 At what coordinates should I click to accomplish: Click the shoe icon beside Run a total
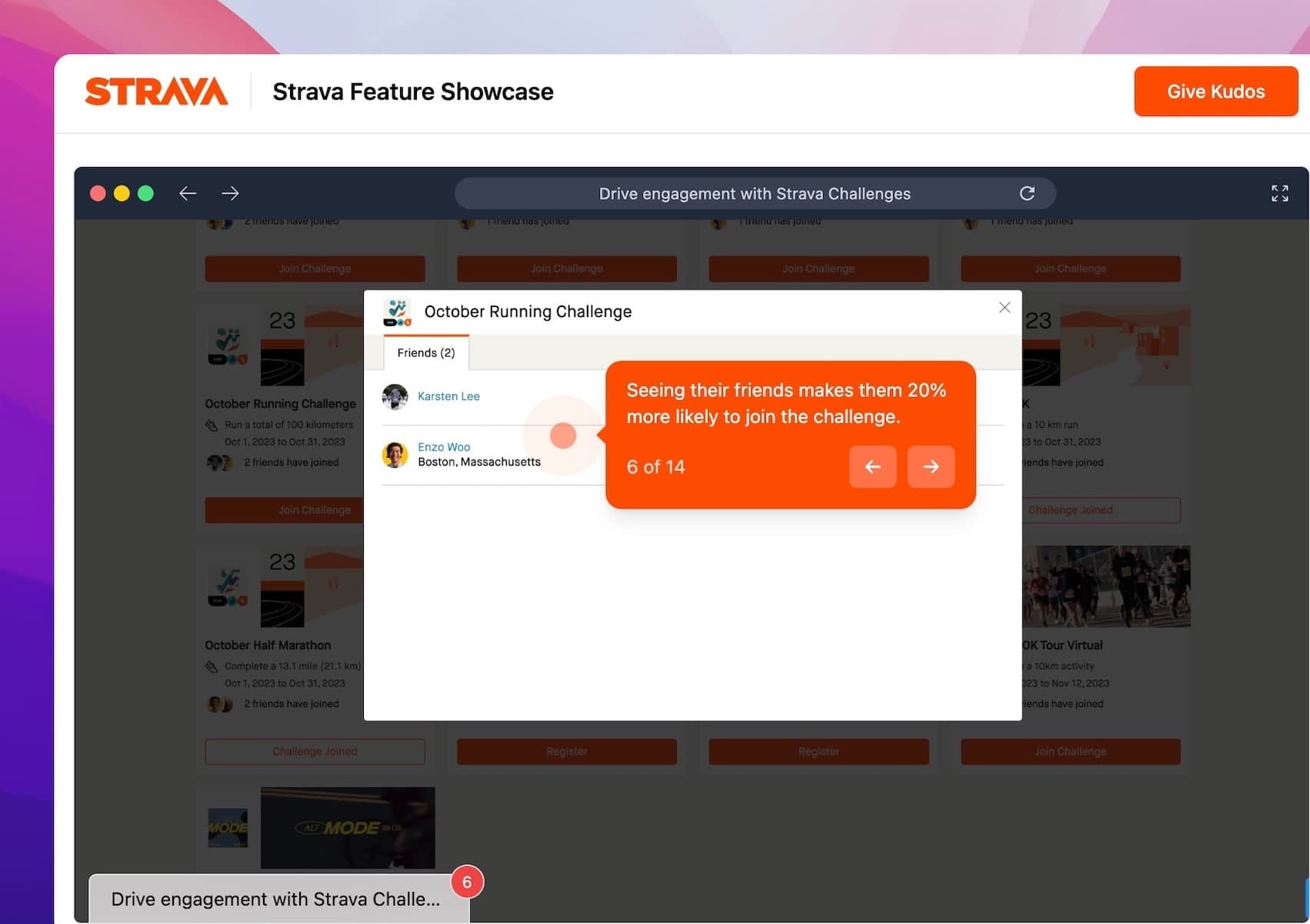point(212,425)
